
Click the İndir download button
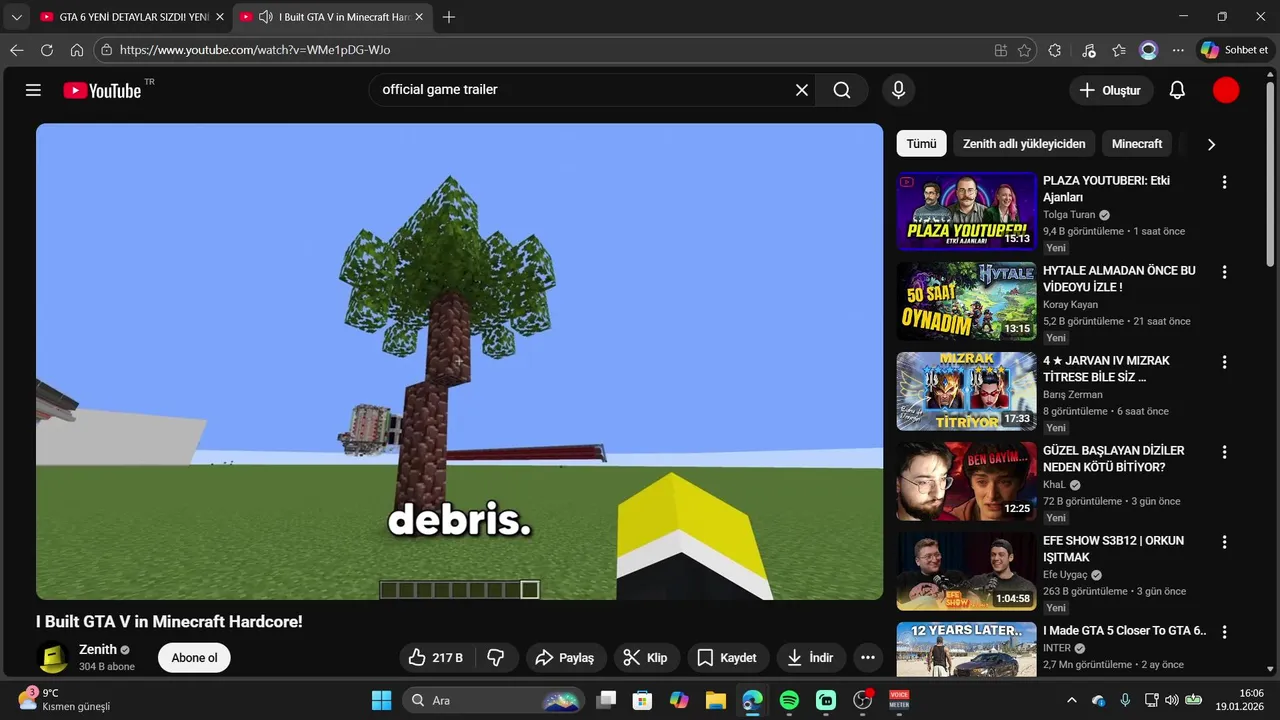tap(811, 657)
